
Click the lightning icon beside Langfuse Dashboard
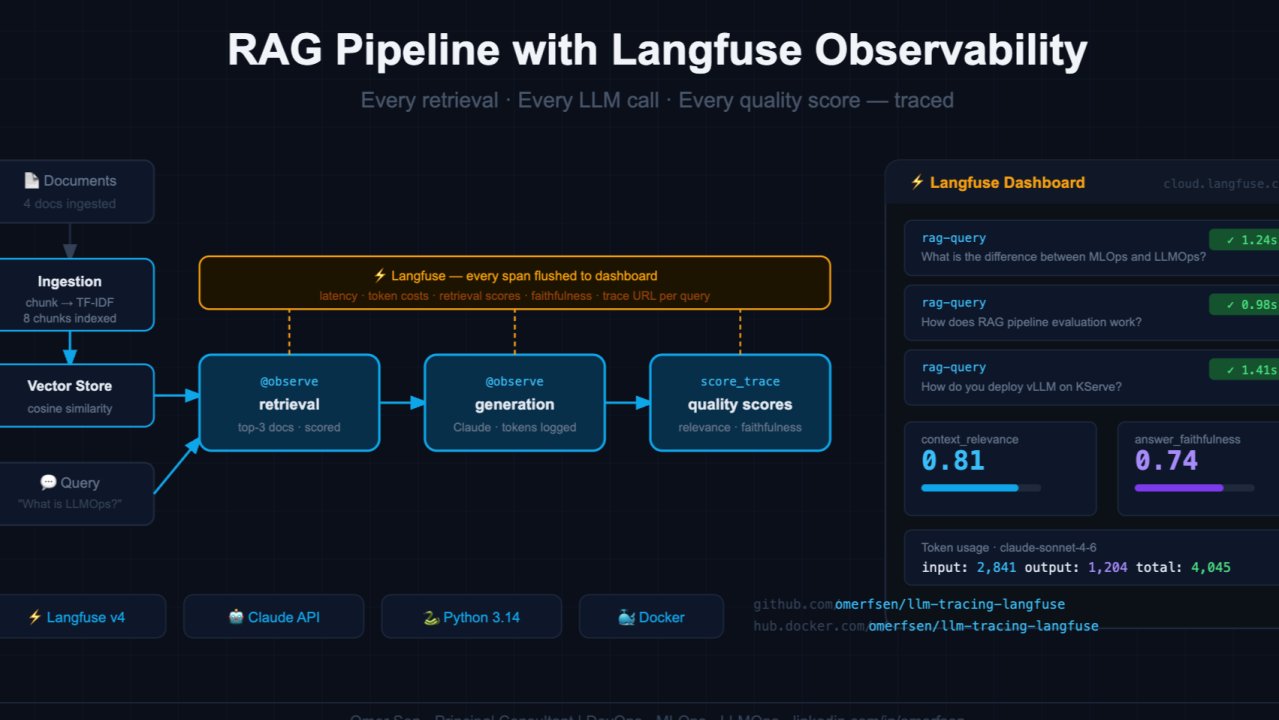pos(917,182)
